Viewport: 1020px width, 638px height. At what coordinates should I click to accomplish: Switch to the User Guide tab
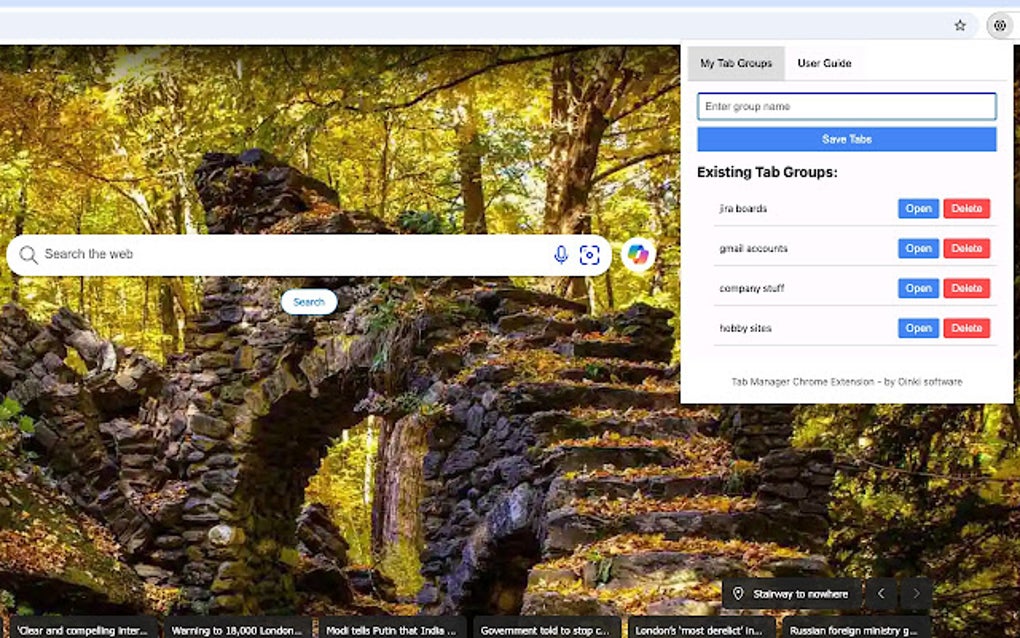coord(823,63)
